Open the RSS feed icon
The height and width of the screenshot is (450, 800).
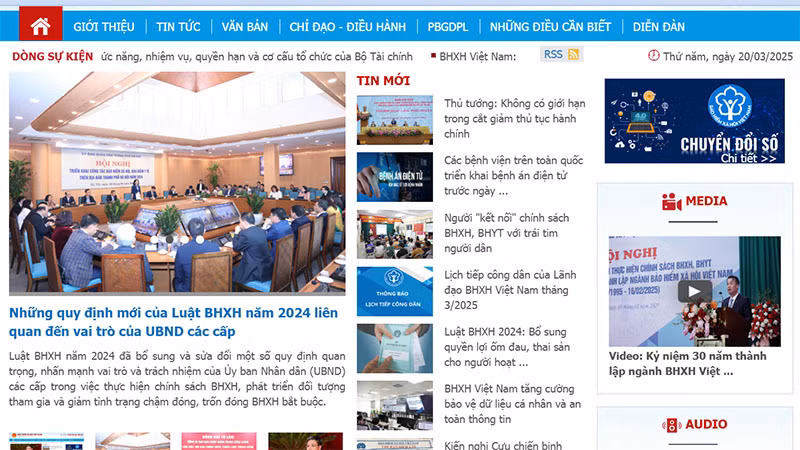[x=573, y=55]
